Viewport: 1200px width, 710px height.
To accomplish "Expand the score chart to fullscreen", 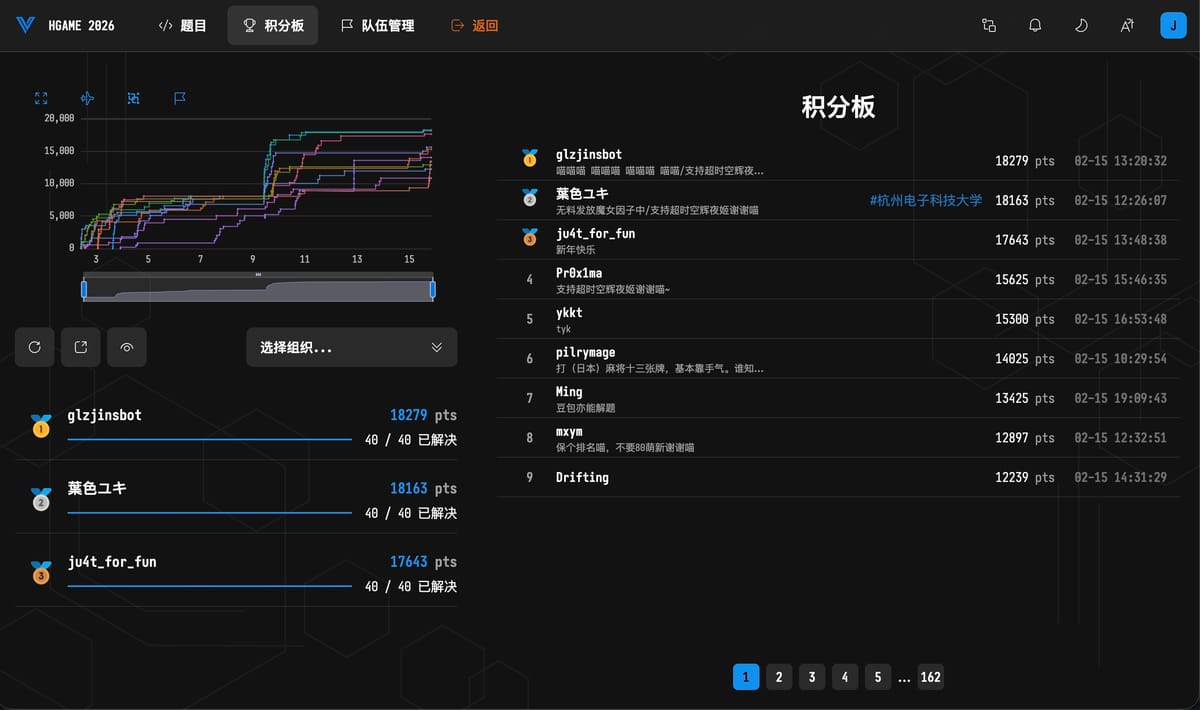I will [x=41, y=98].
